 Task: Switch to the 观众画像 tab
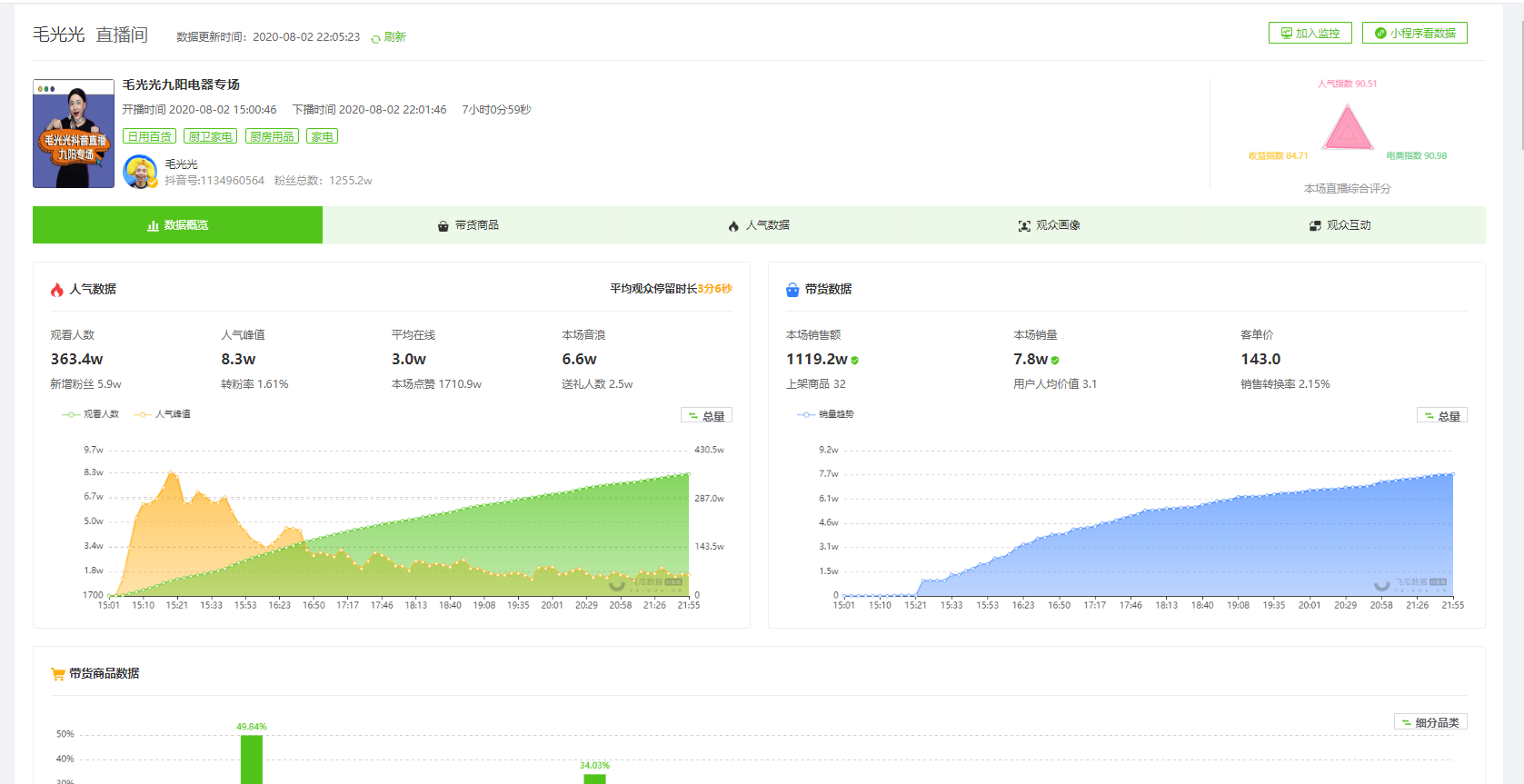[x=1050, y=225]
